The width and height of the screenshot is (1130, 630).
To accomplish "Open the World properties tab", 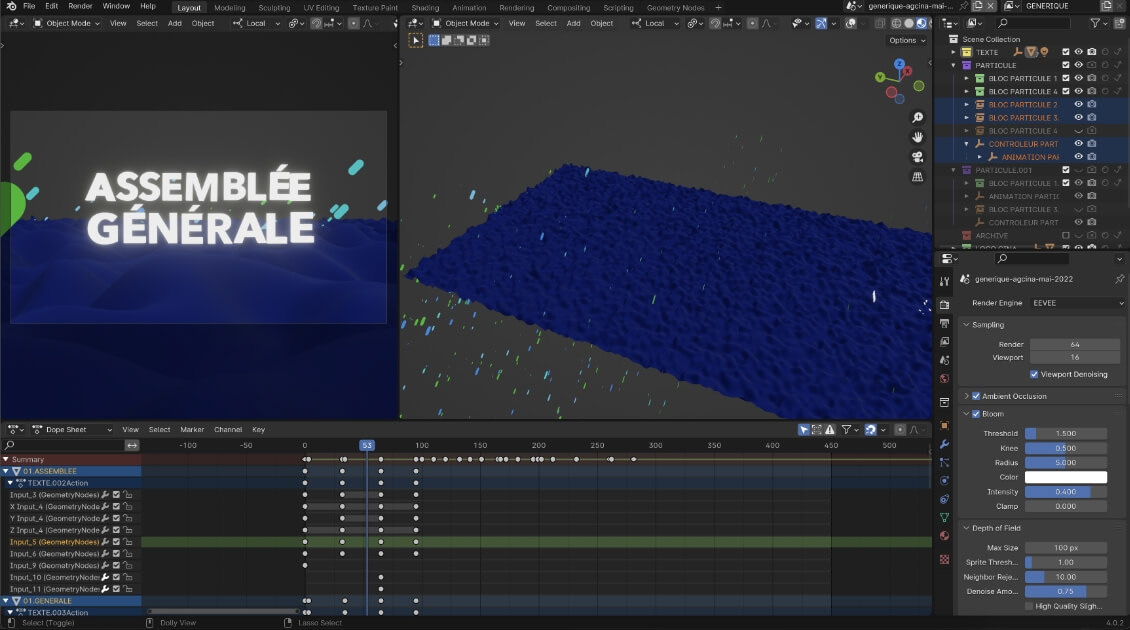I will tap(944, 378).
